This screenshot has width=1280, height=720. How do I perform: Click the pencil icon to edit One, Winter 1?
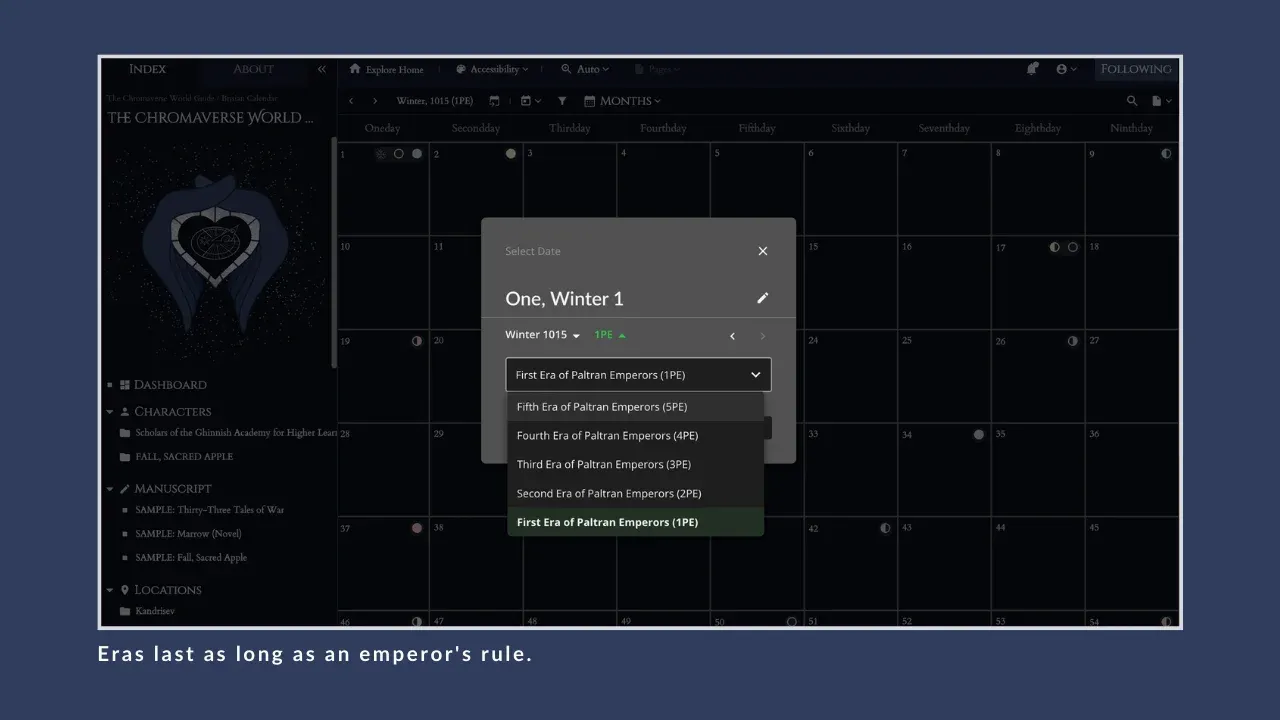[x=763, y=298]
